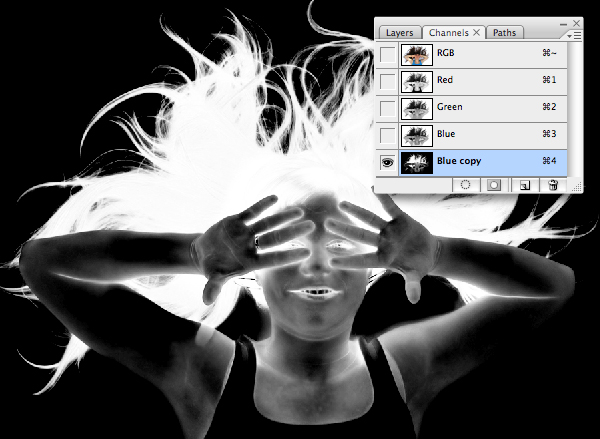
Task: Select the Blue copy channel name
Action: tap(459, 161)
